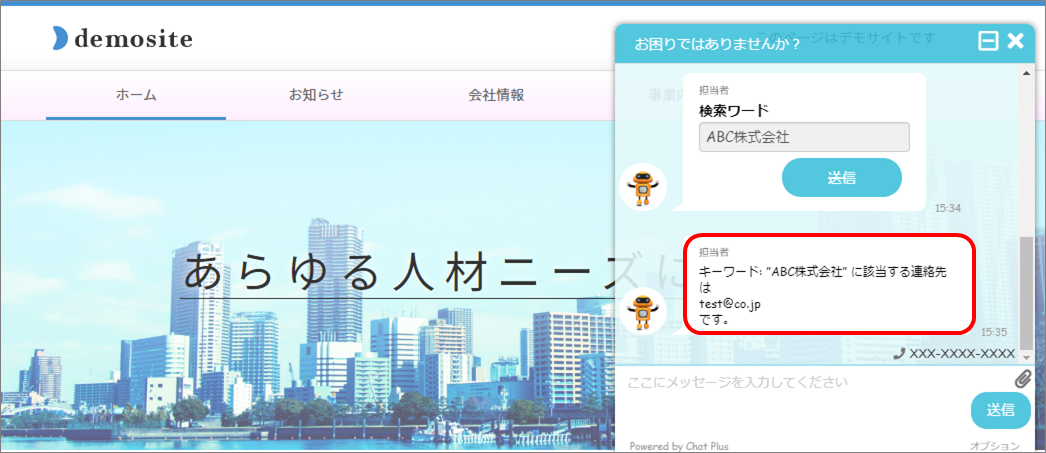Click the chat scrollbar thumb
This screenshot has height=453, width=1046.
pos(1025,292)
